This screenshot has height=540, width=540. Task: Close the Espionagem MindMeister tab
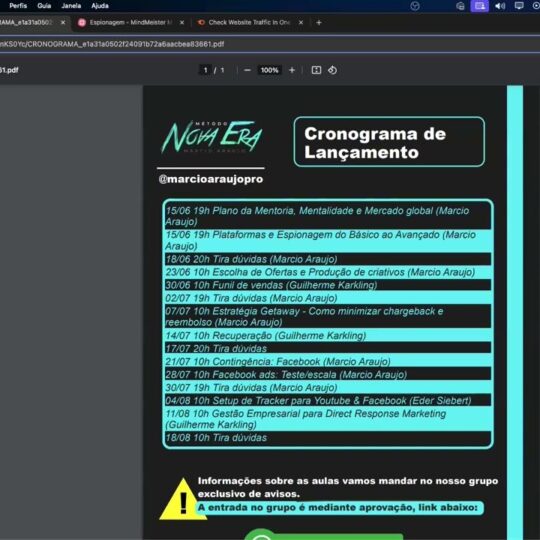182,23
